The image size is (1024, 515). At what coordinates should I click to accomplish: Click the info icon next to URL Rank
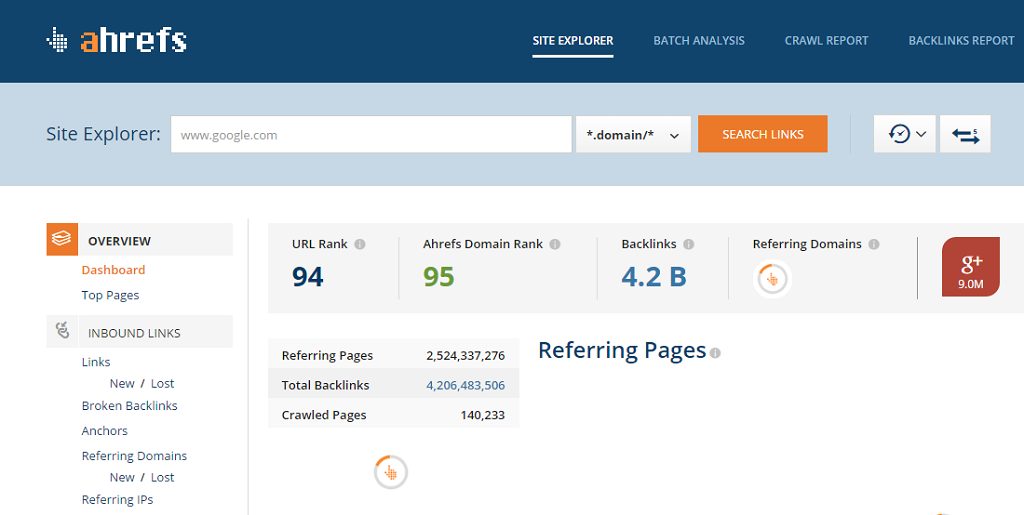click(360, 244)
